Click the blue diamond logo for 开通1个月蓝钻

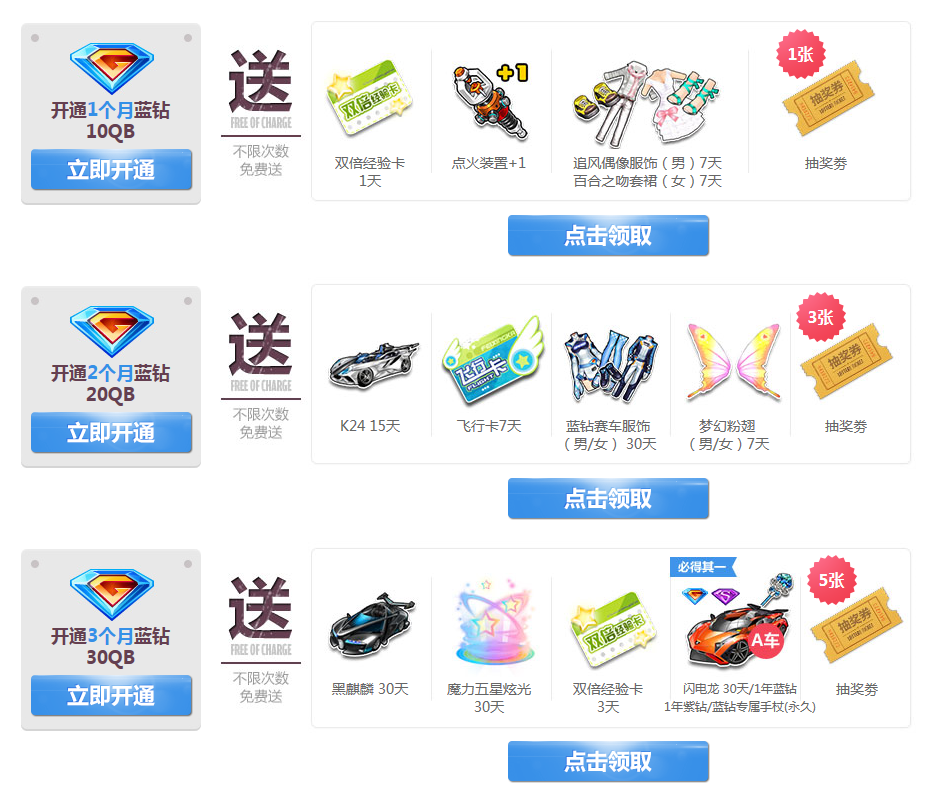111,67
